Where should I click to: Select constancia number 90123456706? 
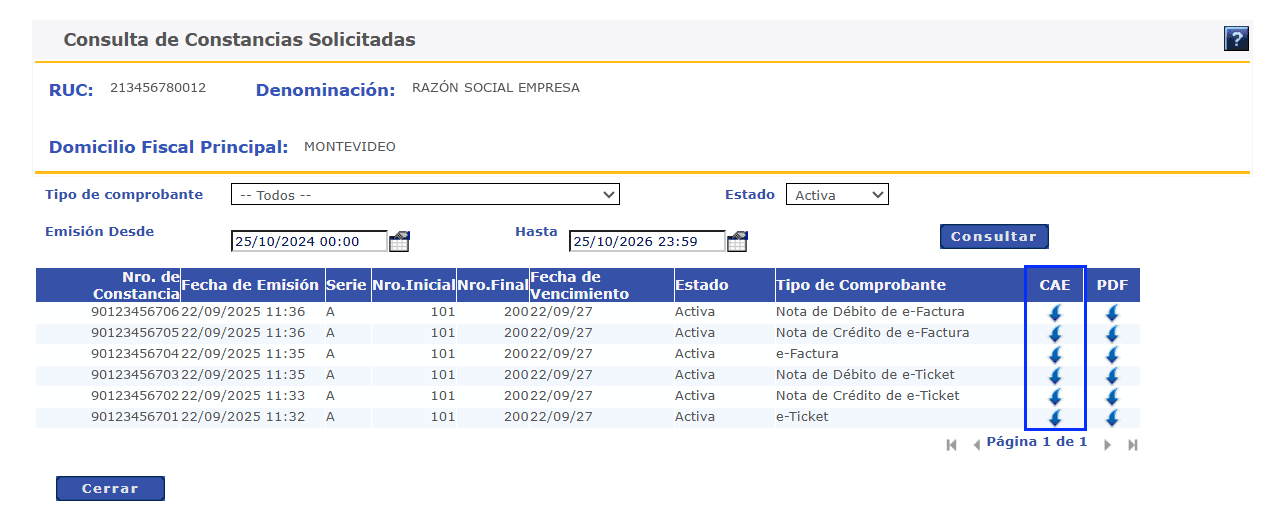(135, 312)
